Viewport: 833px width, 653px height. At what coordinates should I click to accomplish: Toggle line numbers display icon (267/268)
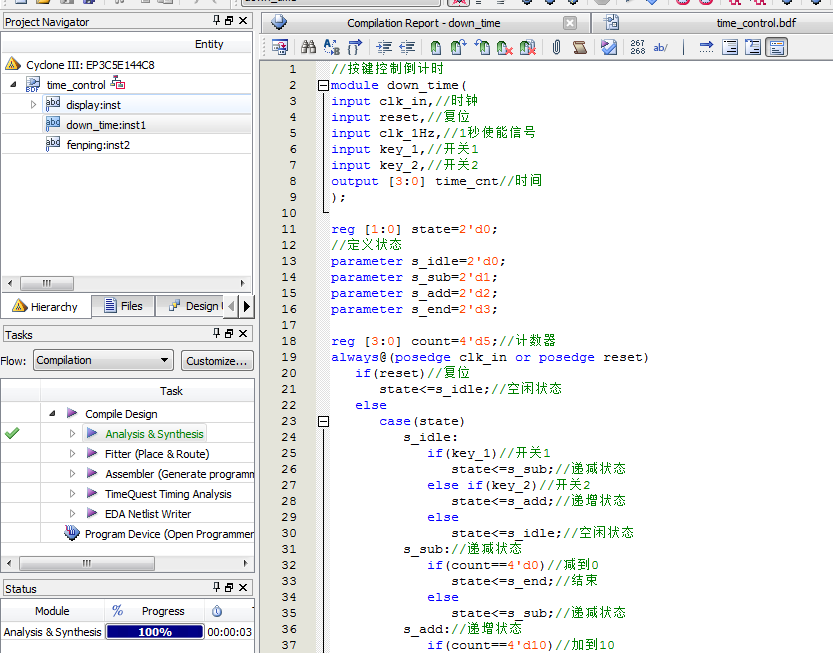[x=638, y=47]
